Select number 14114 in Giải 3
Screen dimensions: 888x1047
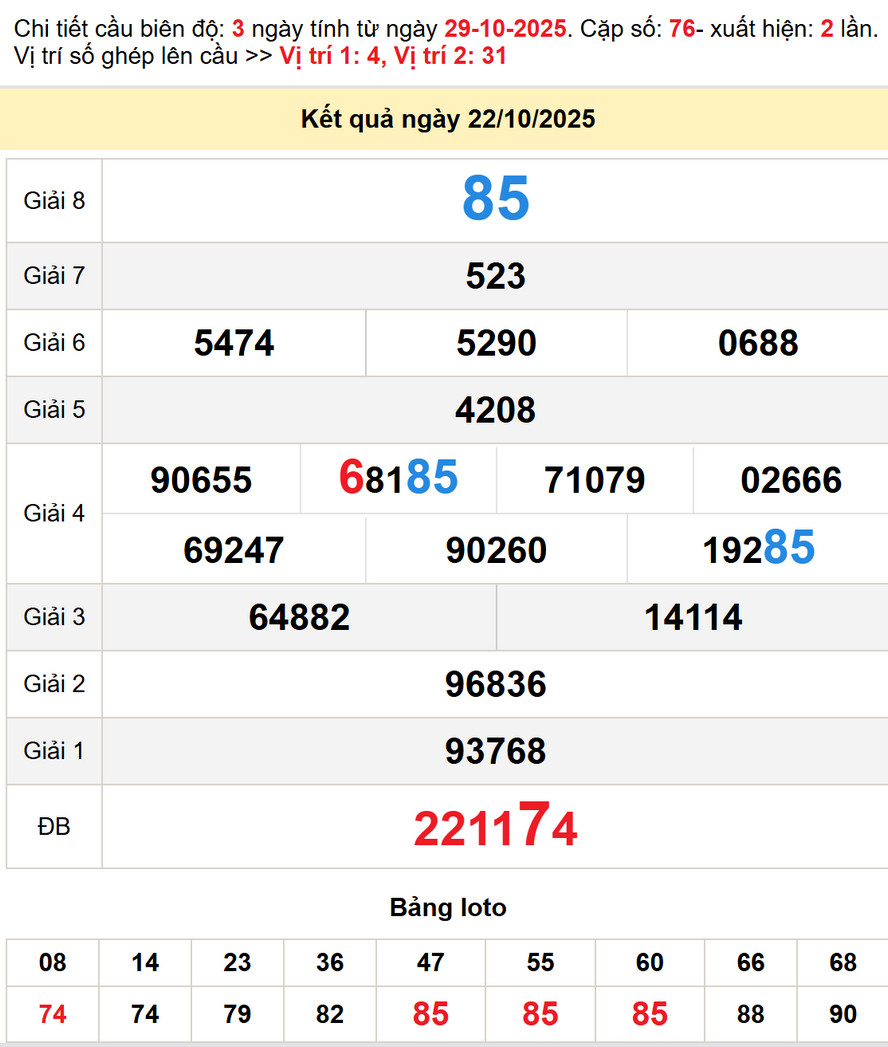tap(693, 617)
